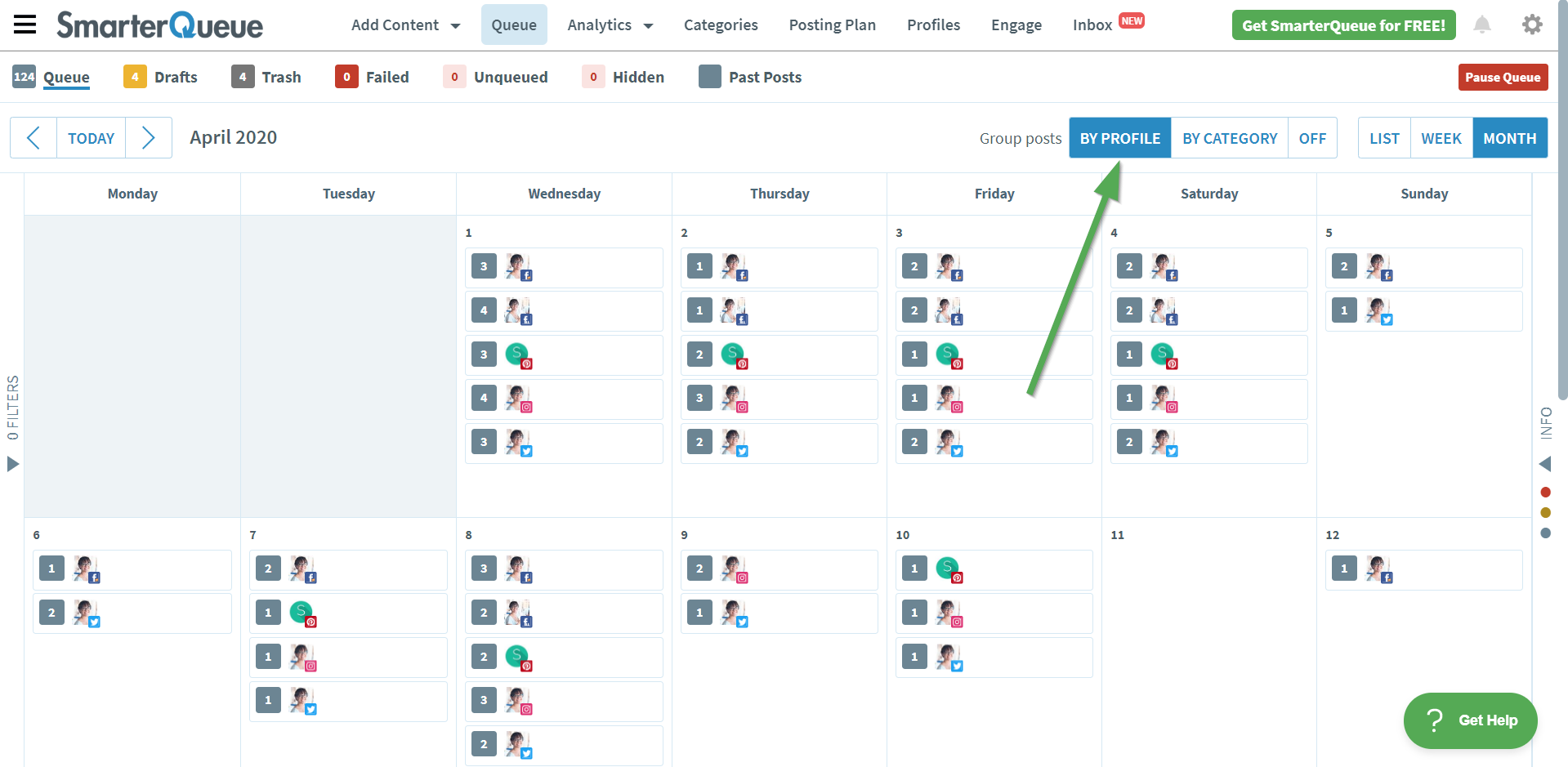Open the Pinterest post entry on April 3
1568x767 pixels.
click(x=994, y=355)
